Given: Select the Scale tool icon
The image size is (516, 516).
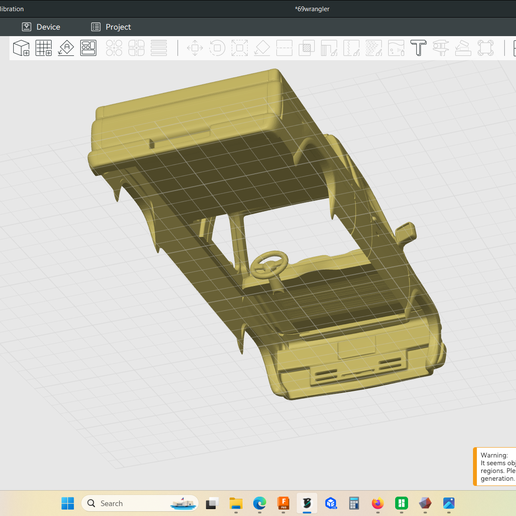Looking at the screenshot, I should point(240,48).
